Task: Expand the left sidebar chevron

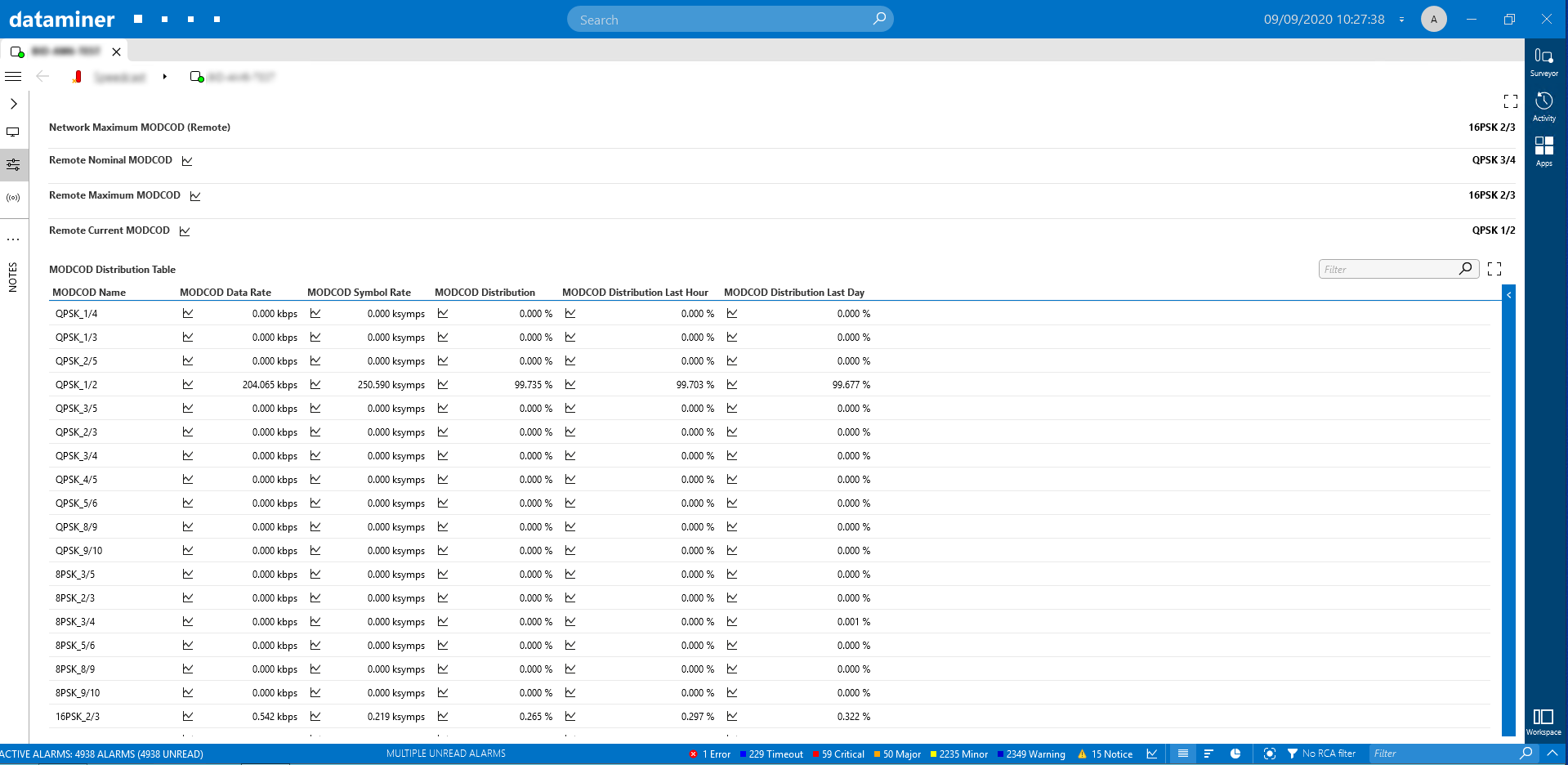Action: pyautogui.click(x=14, y=104)
